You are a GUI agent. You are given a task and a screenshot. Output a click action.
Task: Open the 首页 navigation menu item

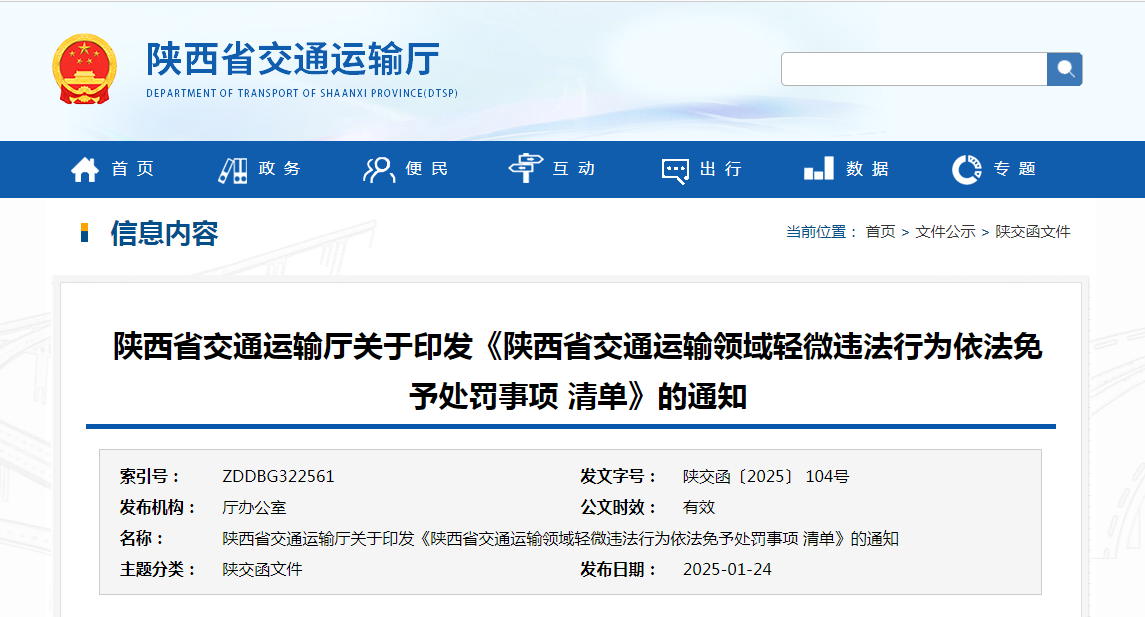(133, 169)
